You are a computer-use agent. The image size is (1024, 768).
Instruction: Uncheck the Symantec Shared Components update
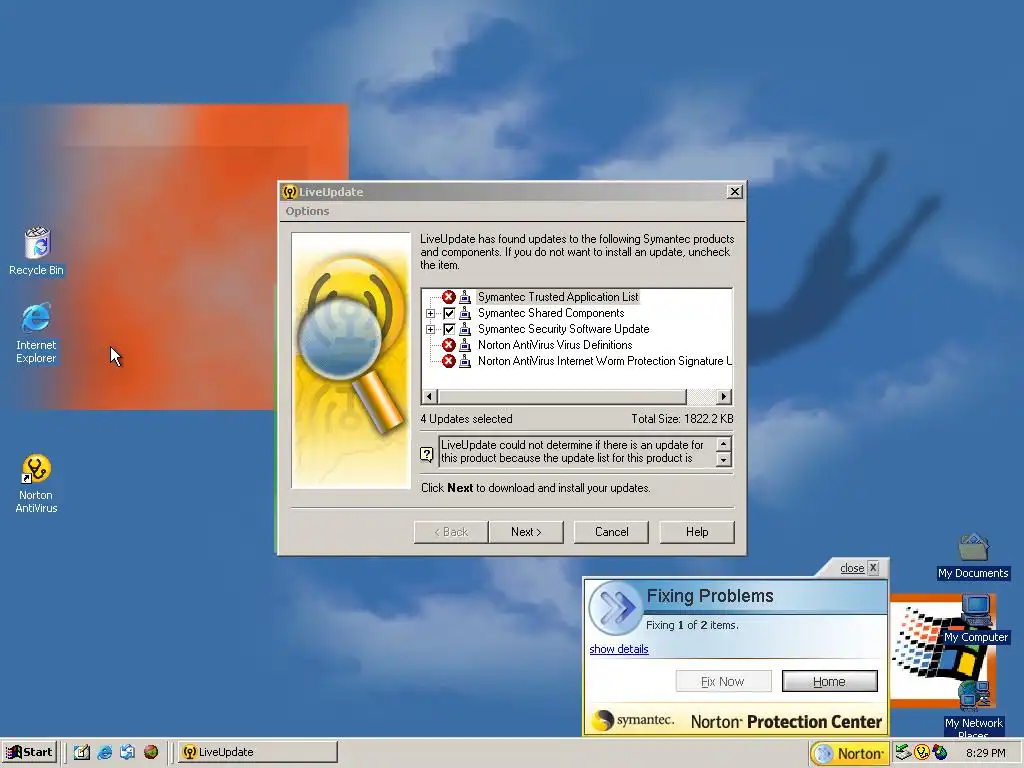pos(449,313)
